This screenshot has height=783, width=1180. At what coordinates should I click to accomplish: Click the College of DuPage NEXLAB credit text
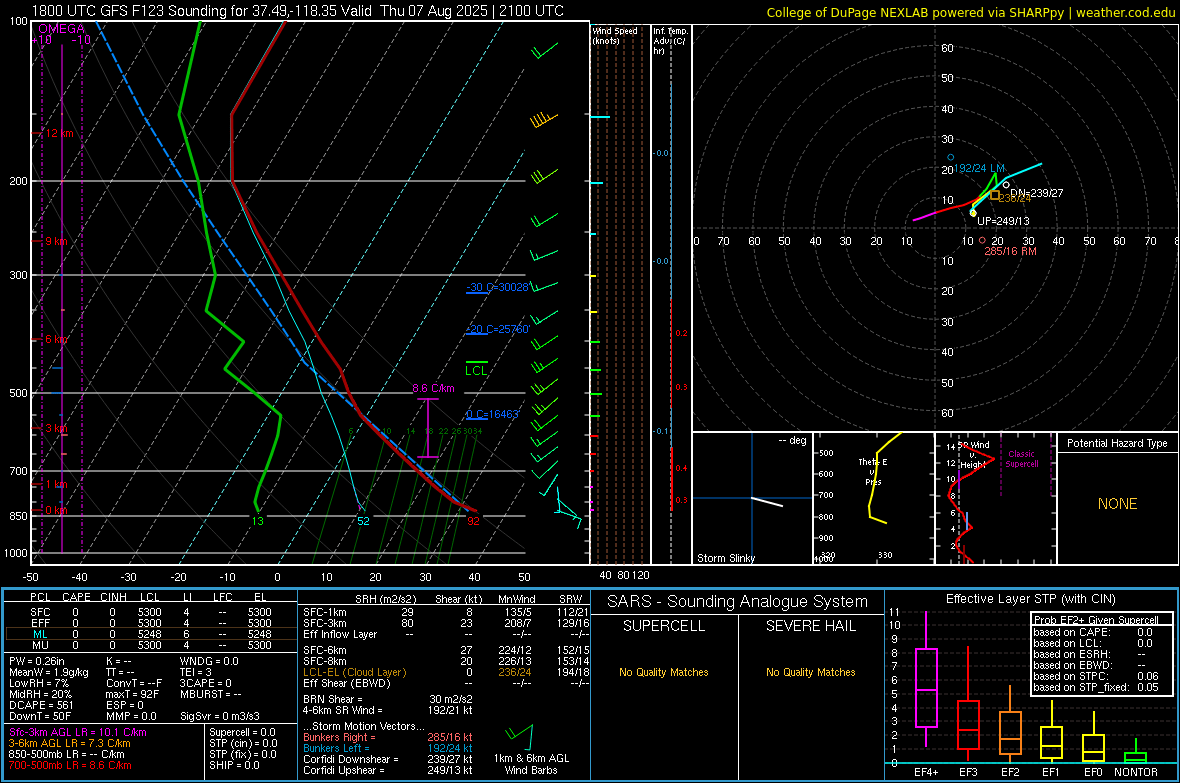click(971, 13)
